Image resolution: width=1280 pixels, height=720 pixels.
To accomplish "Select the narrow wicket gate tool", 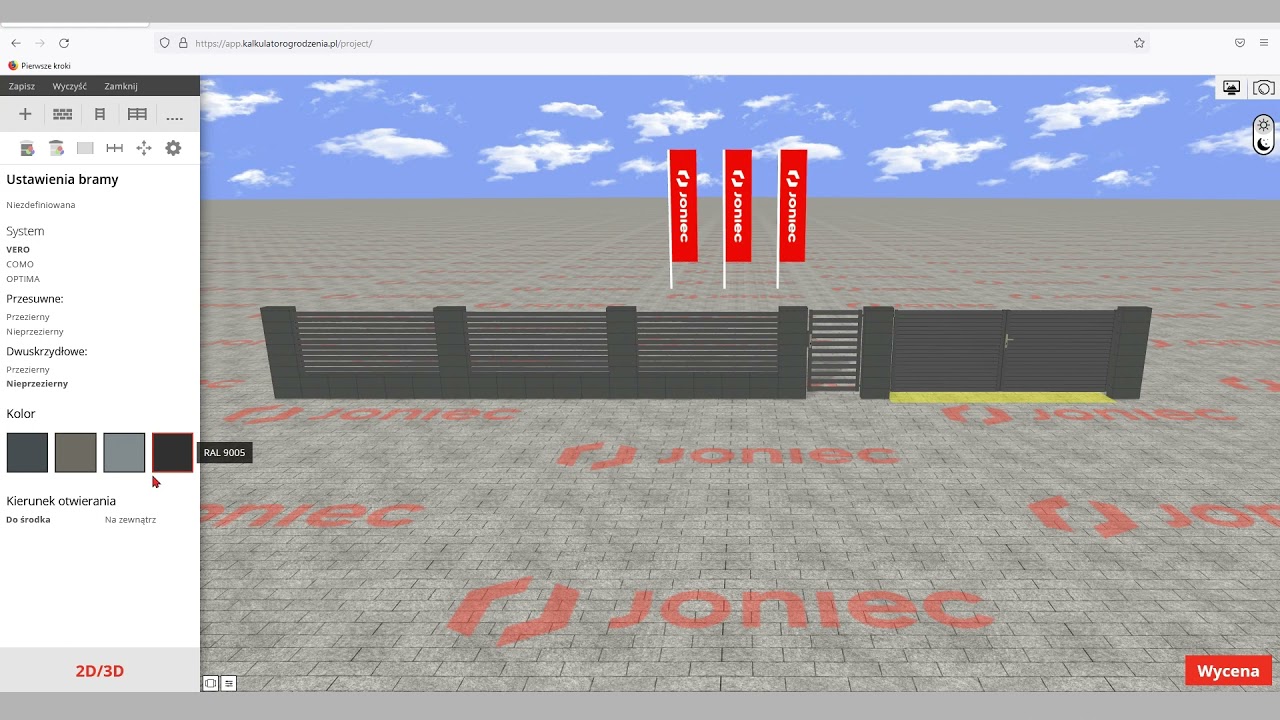I will pos(100,114).
